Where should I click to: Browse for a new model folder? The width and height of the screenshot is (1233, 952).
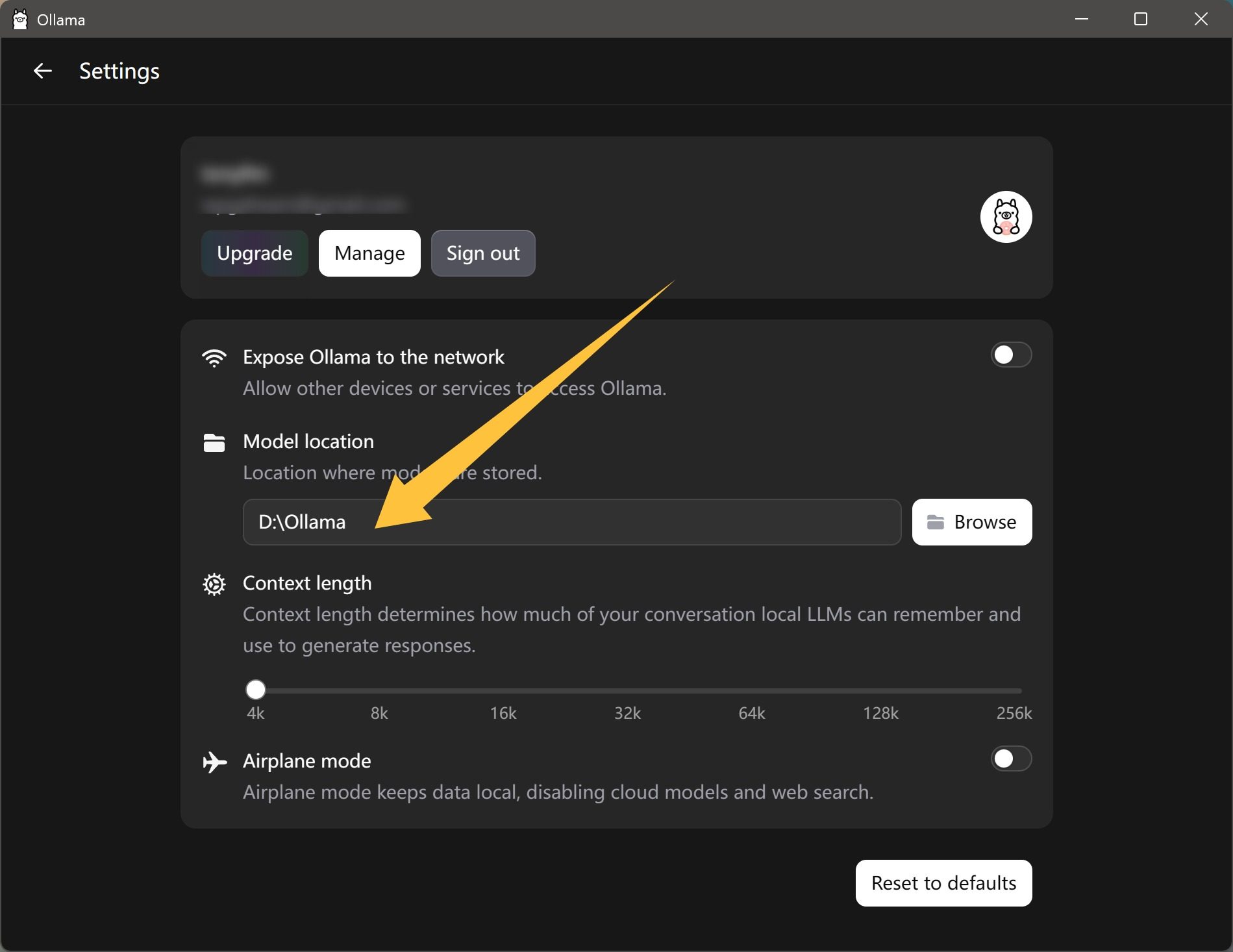click(x=971, y=522)
